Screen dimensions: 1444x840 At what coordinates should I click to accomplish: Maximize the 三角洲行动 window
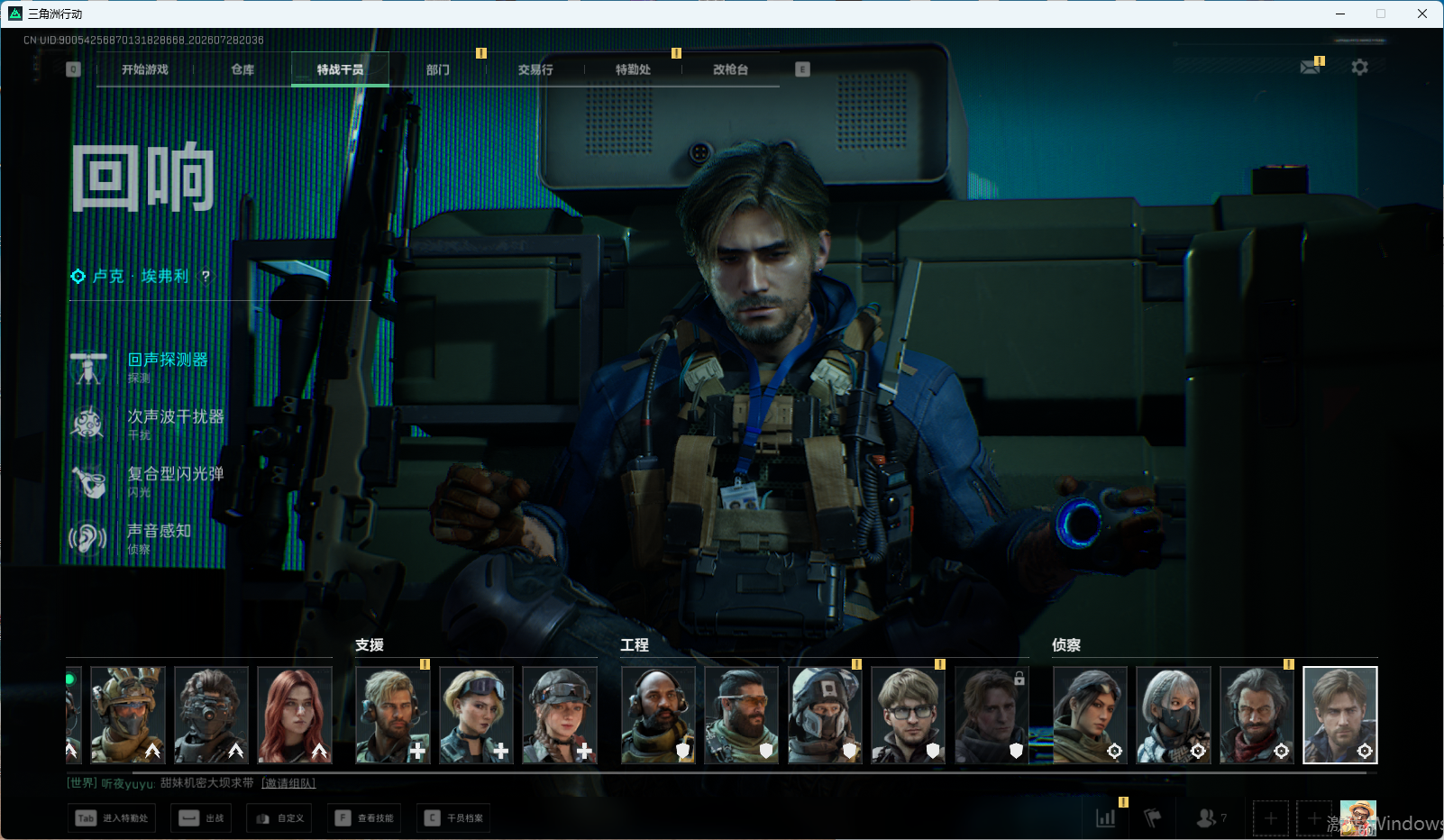(x=1381, y=14)
